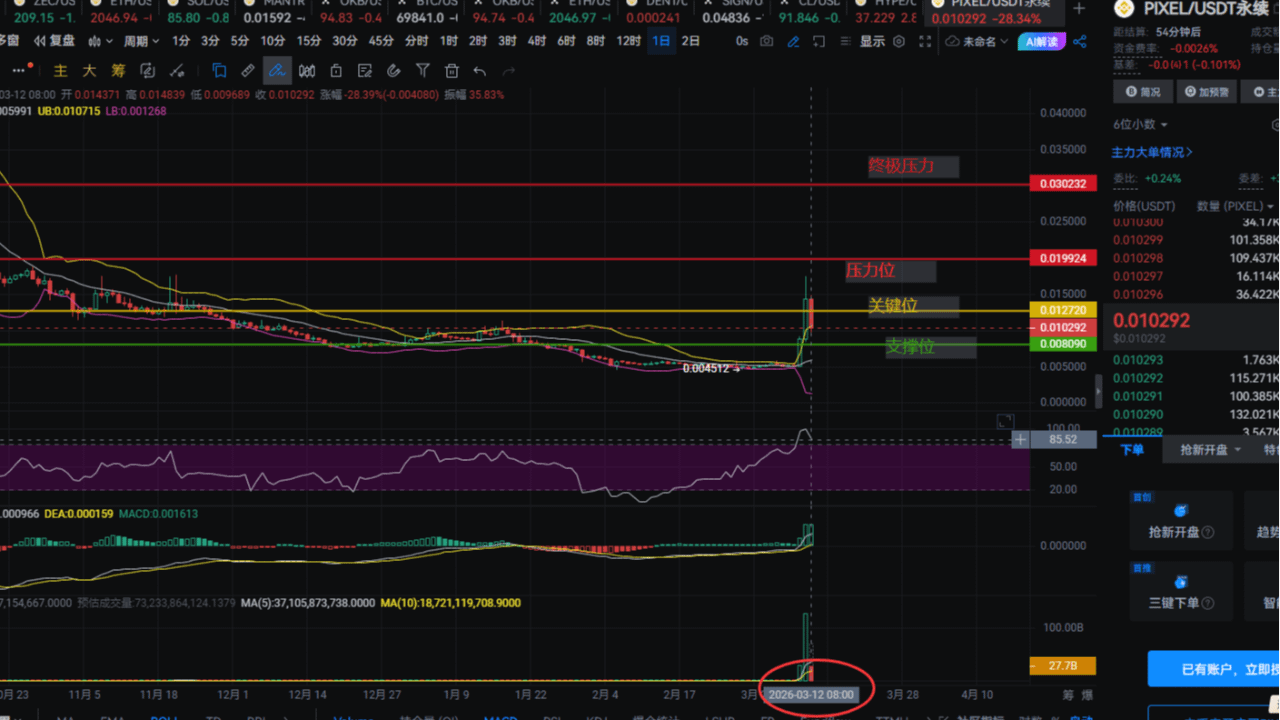Toggle the 主 indicator button
This screenshot has height=720, width=1280.
pos(61,71)
